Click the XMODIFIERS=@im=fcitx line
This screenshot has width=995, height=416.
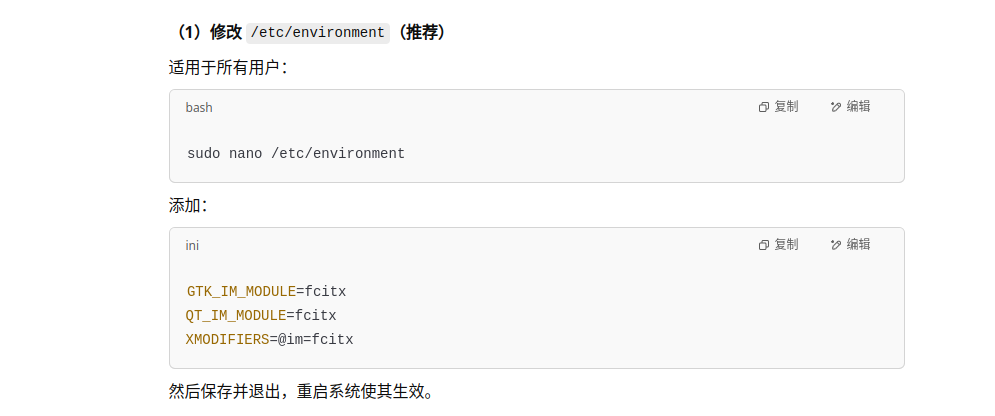(x=270, y=340)
